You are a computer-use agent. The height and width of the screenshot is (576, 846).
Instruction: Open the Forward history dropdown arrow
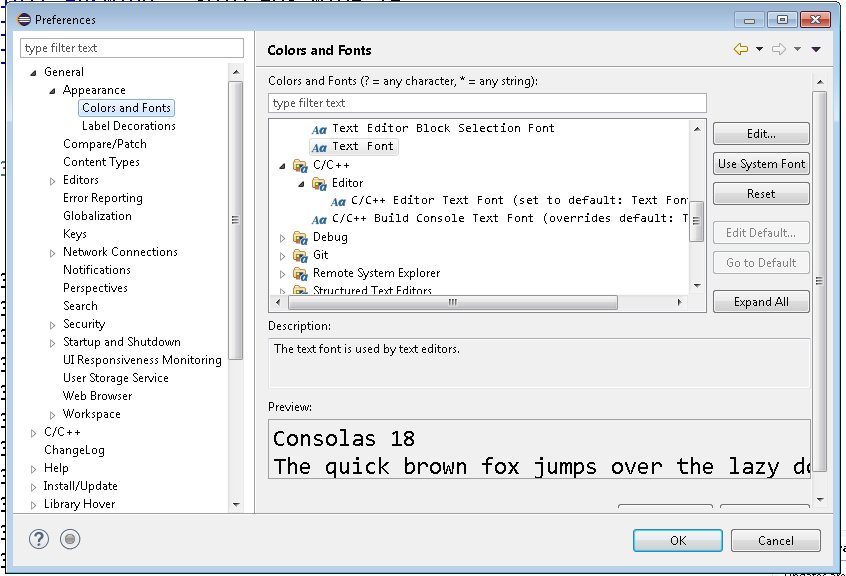797,49
